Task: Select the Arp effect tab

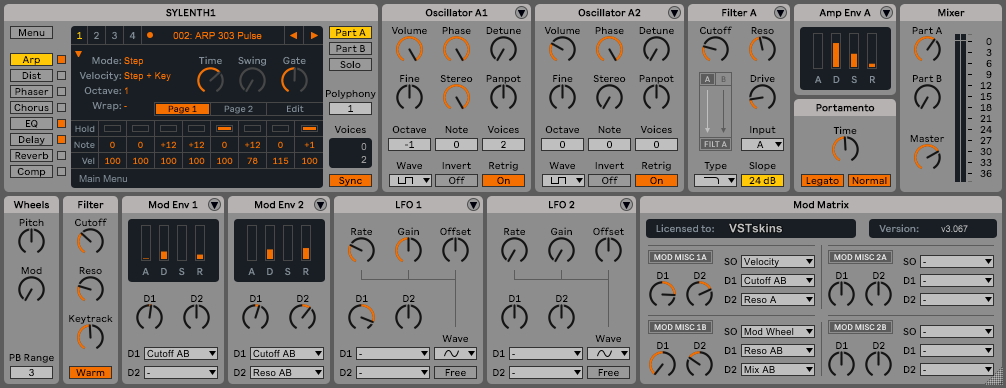Action: [31, 60]
